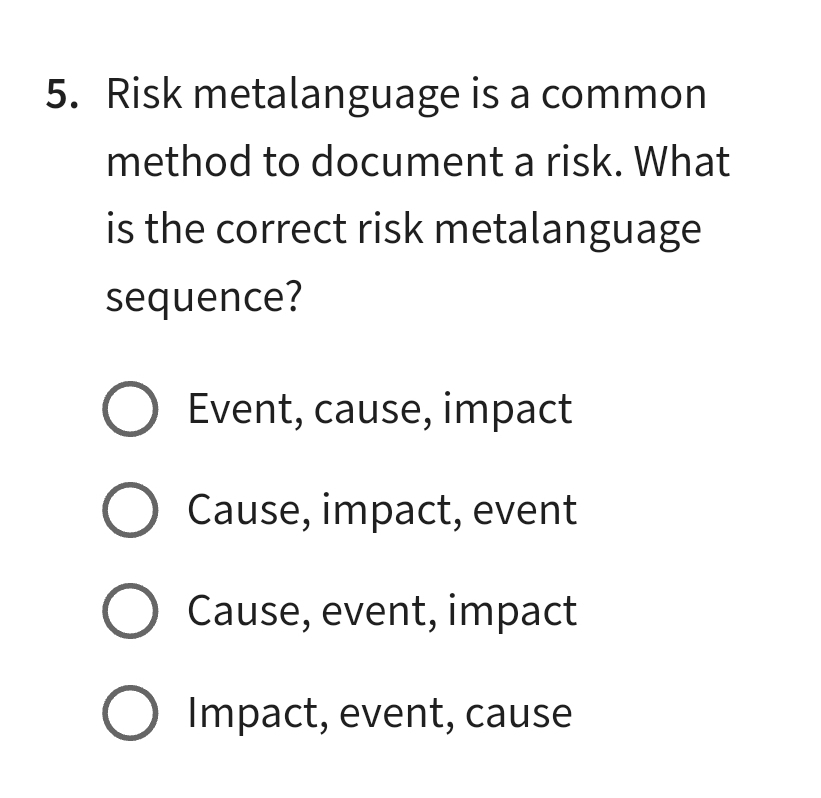Viewport: 821px width, 798px height.
Task: Click the word 'sequence?' in the question
Action: tap(203, 296)
